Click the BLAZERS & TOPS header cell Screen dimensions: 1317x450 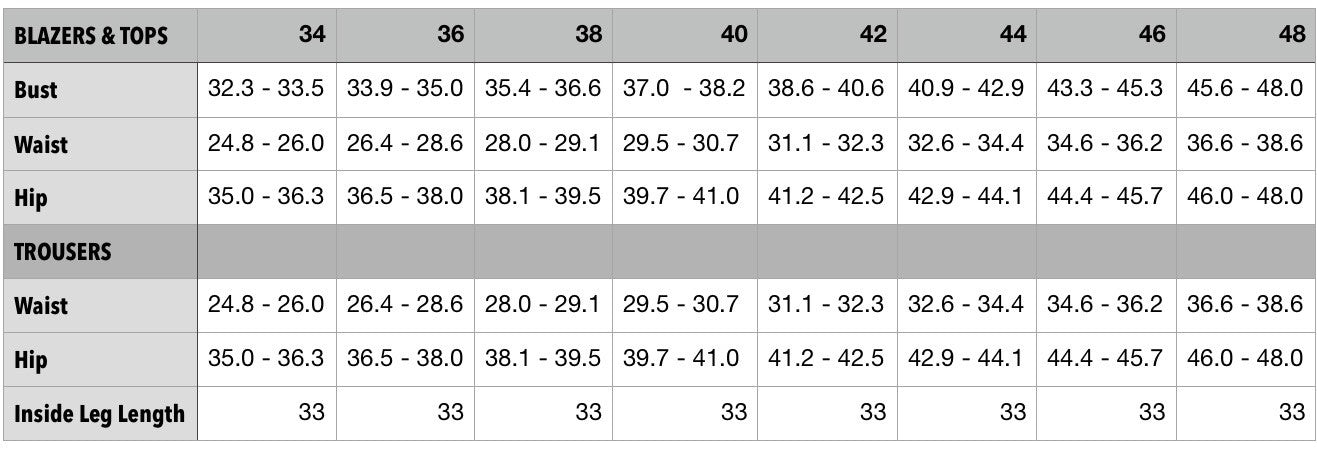91,36
